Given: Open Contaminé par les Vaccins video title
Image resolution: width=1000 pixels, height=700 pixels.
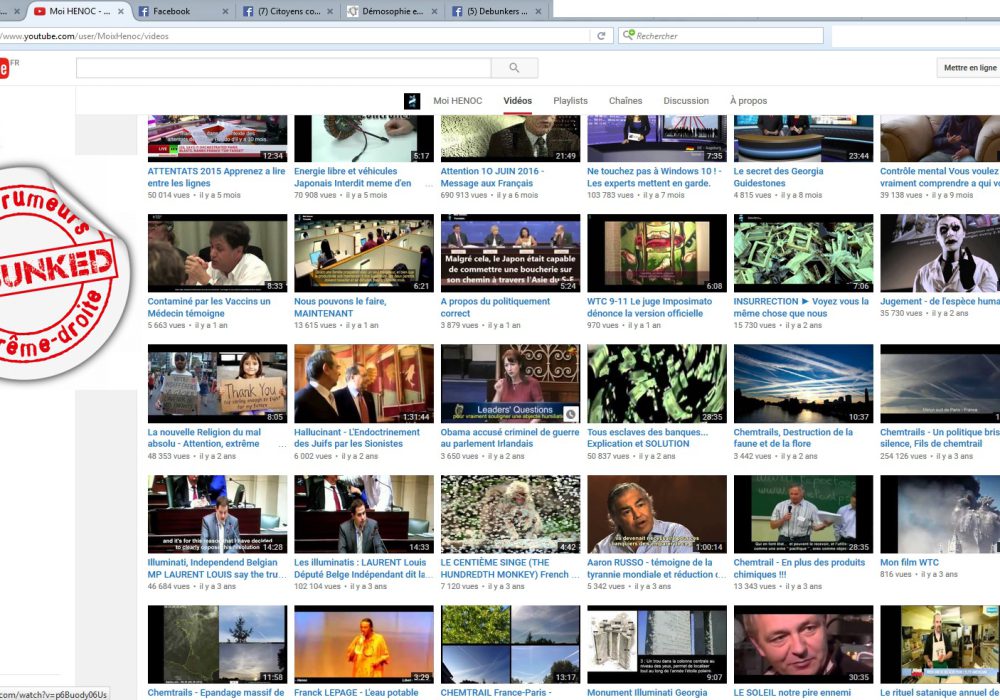Looking at the screenshot, I should tap(209, 307).
